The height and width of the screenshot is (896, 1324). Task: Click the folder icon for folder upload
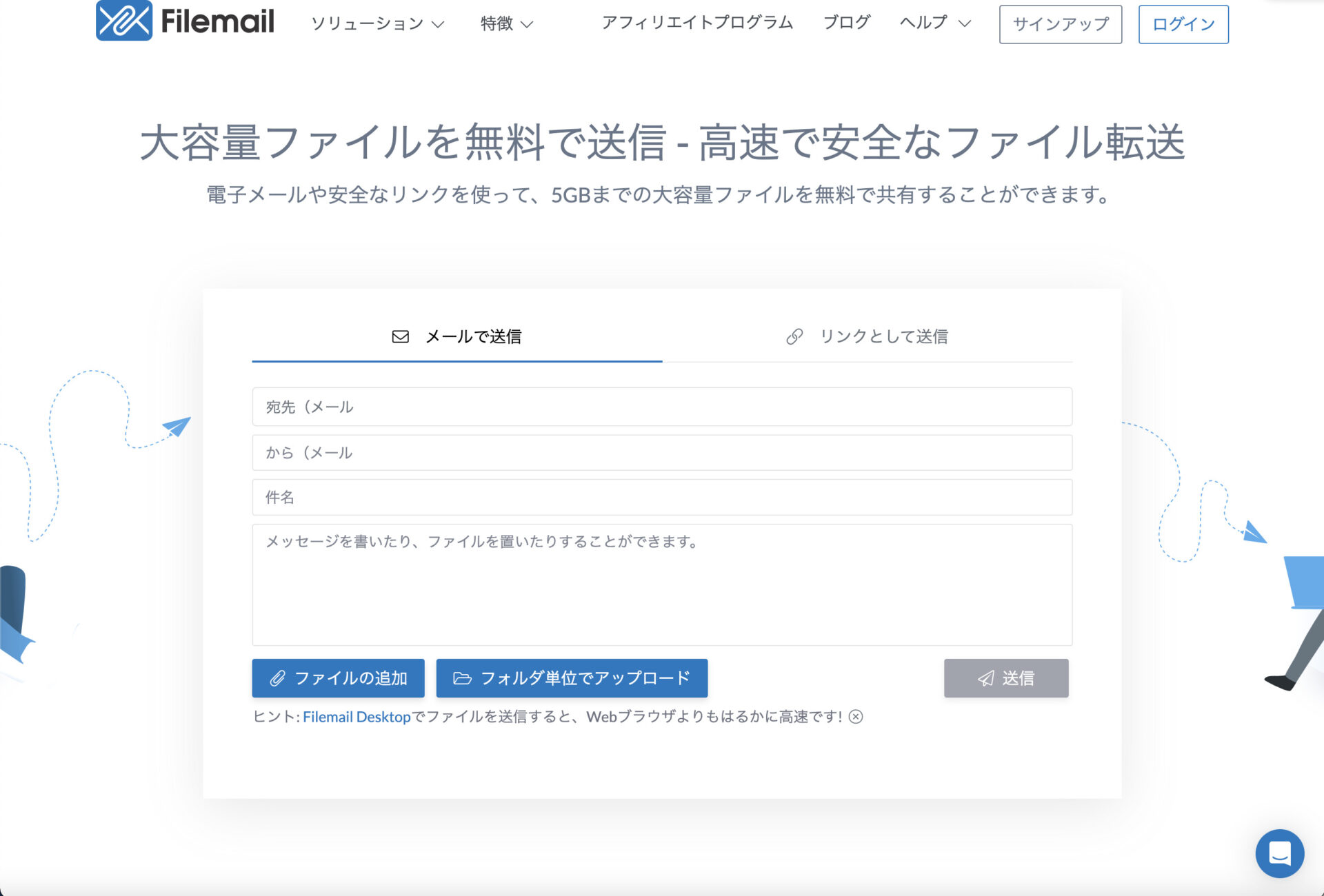coord(461,678)
